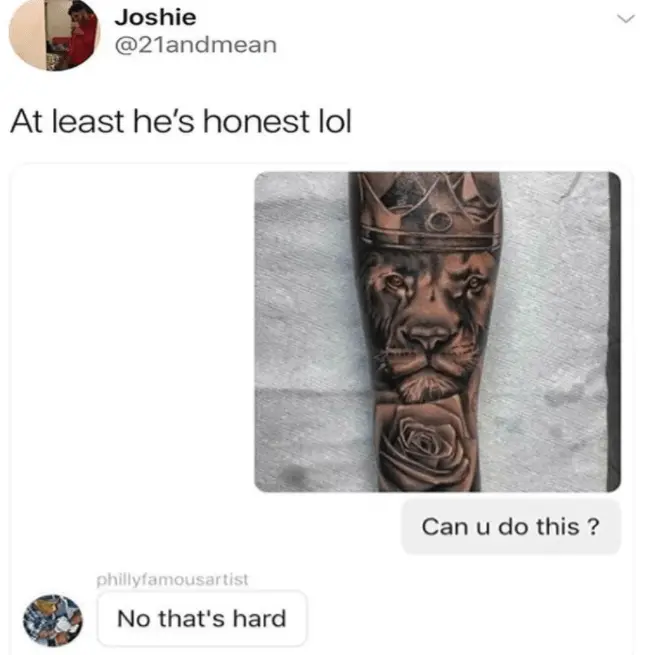Click the Joshie display name
This screenshot has height=655, width=650.
155,17
